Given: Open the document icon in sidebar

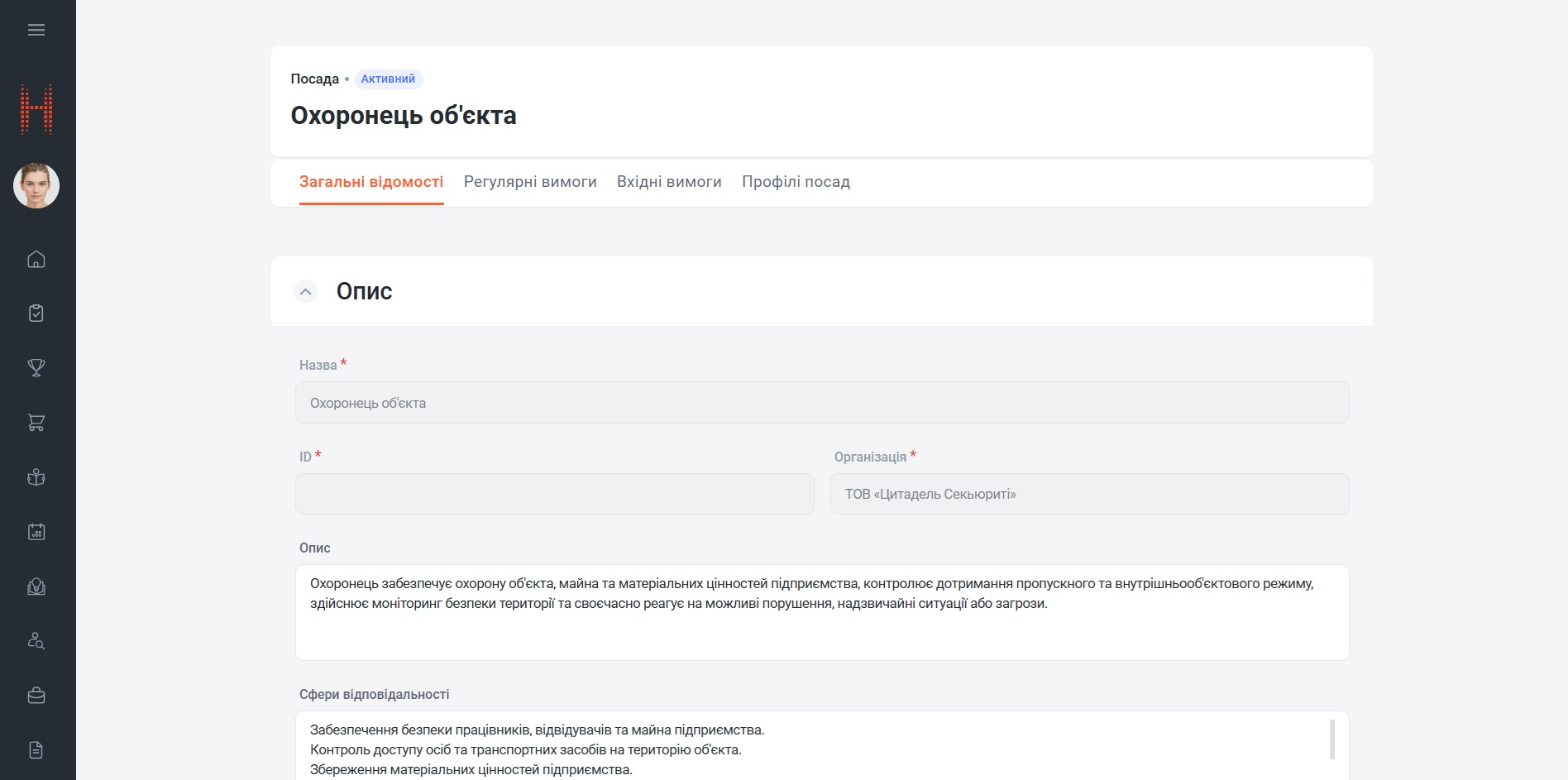Looking at the screenshot, I should pos(36,750).
